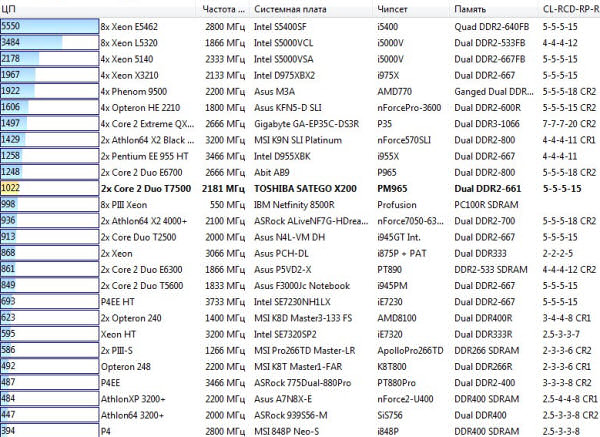Click the Intel S5400SF motherboard cell
The height and width of the screenshot is (437, 600).
pos(280,27)
